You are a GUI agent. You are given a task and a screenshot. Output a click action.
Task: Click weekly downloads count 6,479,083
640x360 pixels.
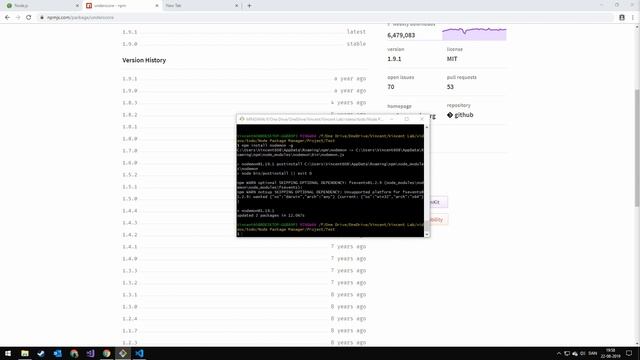pyautogui.click(x=401, y=35)
